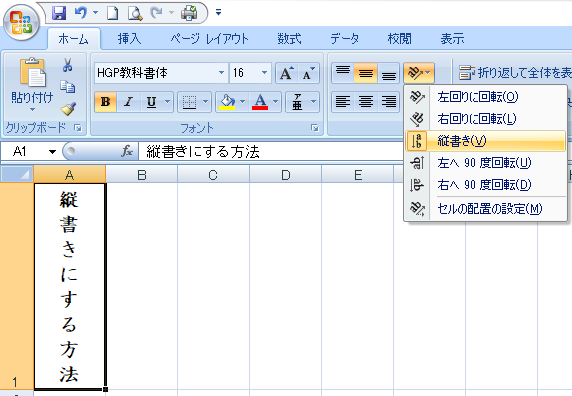Click the quick print printer icon
This screenshot has width=572, height=396.
(x=189, y=13)
